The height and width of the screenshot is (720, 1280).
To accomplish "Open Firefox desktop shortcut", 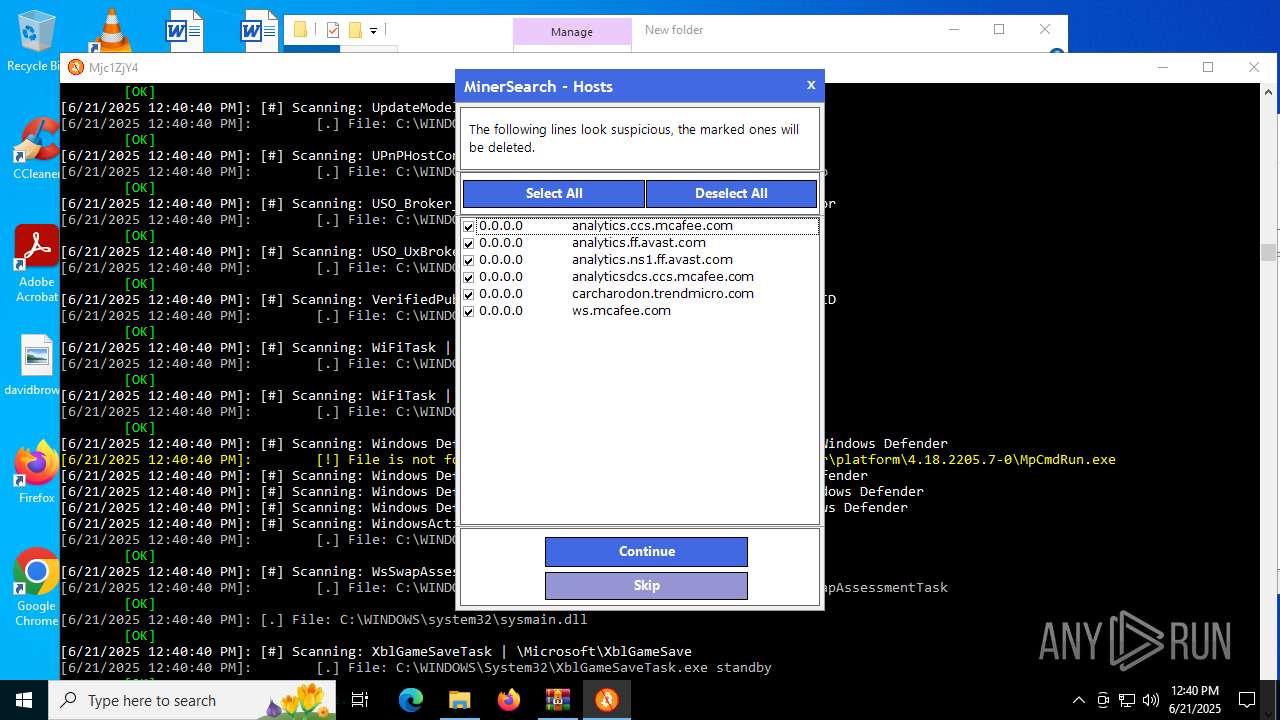I will click(x=36, y=472).
